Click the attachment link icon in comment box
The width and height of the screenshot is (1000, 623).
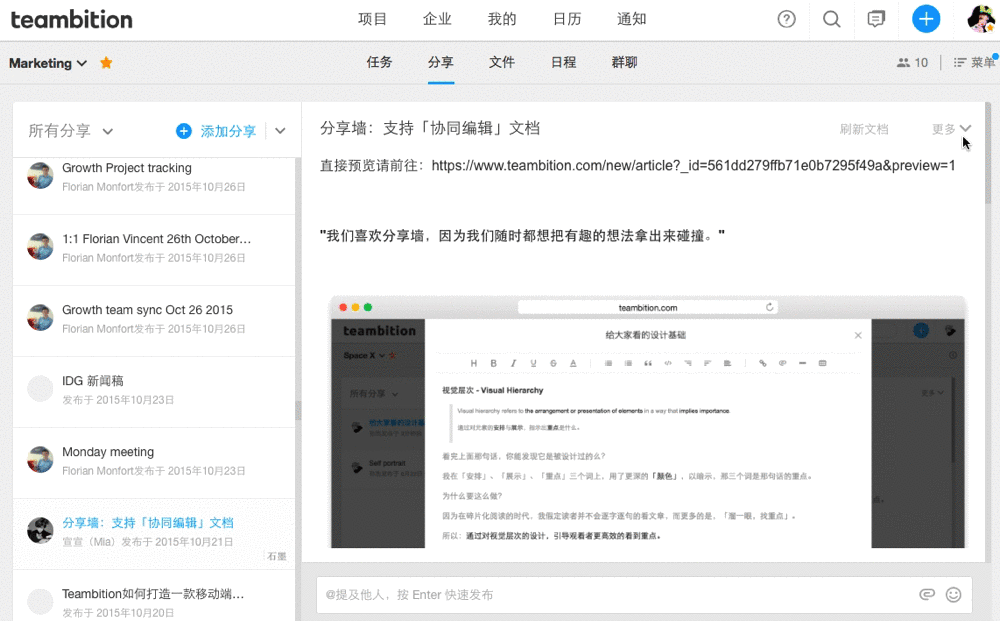tap(927, 594)
